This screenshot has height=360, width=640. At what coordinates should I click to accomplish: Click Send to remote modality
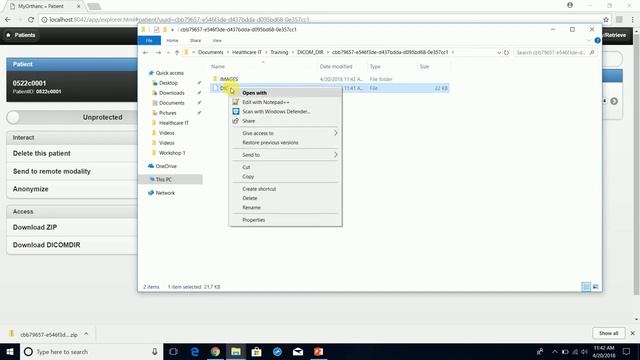coord(52,171)
